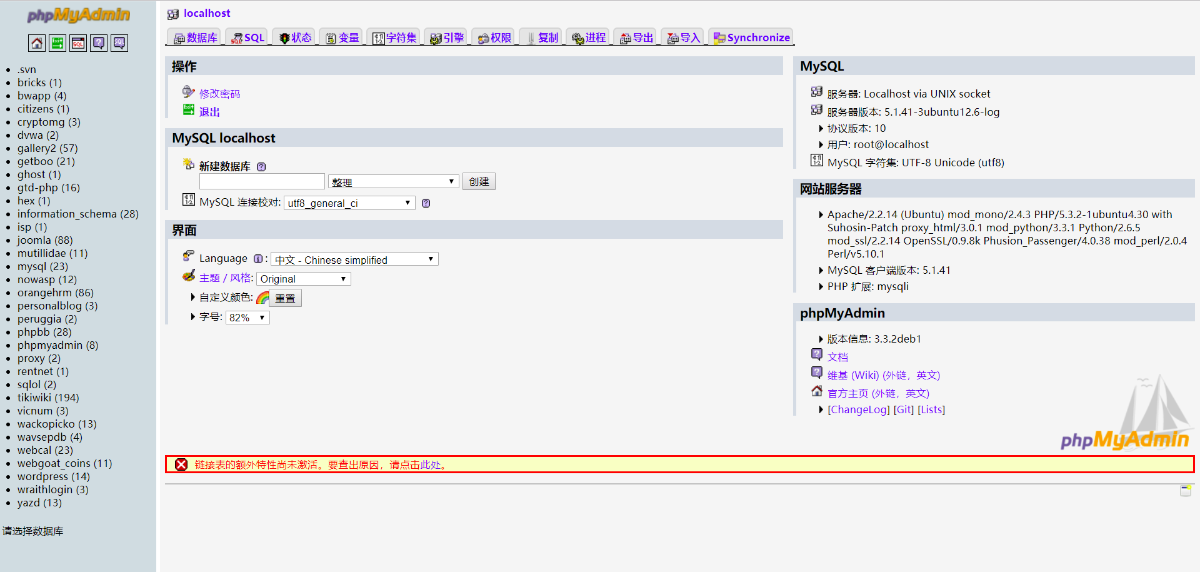1200x572 pixels.
Task: Open SQL documentation icon in sidebar
Action: (x=119, y=43)
